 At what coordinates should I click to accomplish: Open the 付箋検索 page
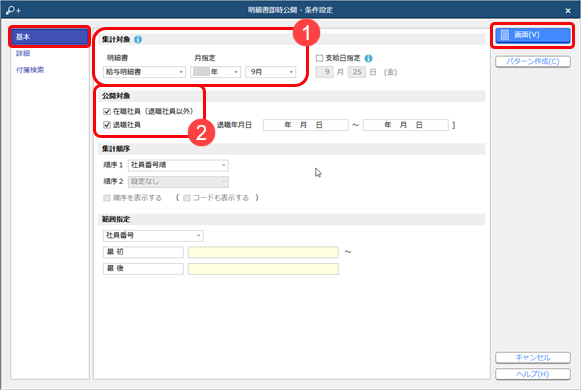tap(30, 70)
